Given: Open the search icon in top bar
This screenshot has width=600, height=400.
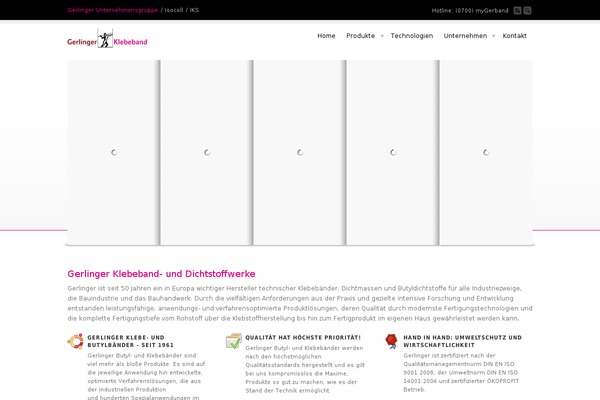Looking at the screenshot, I should coord(527,11).
